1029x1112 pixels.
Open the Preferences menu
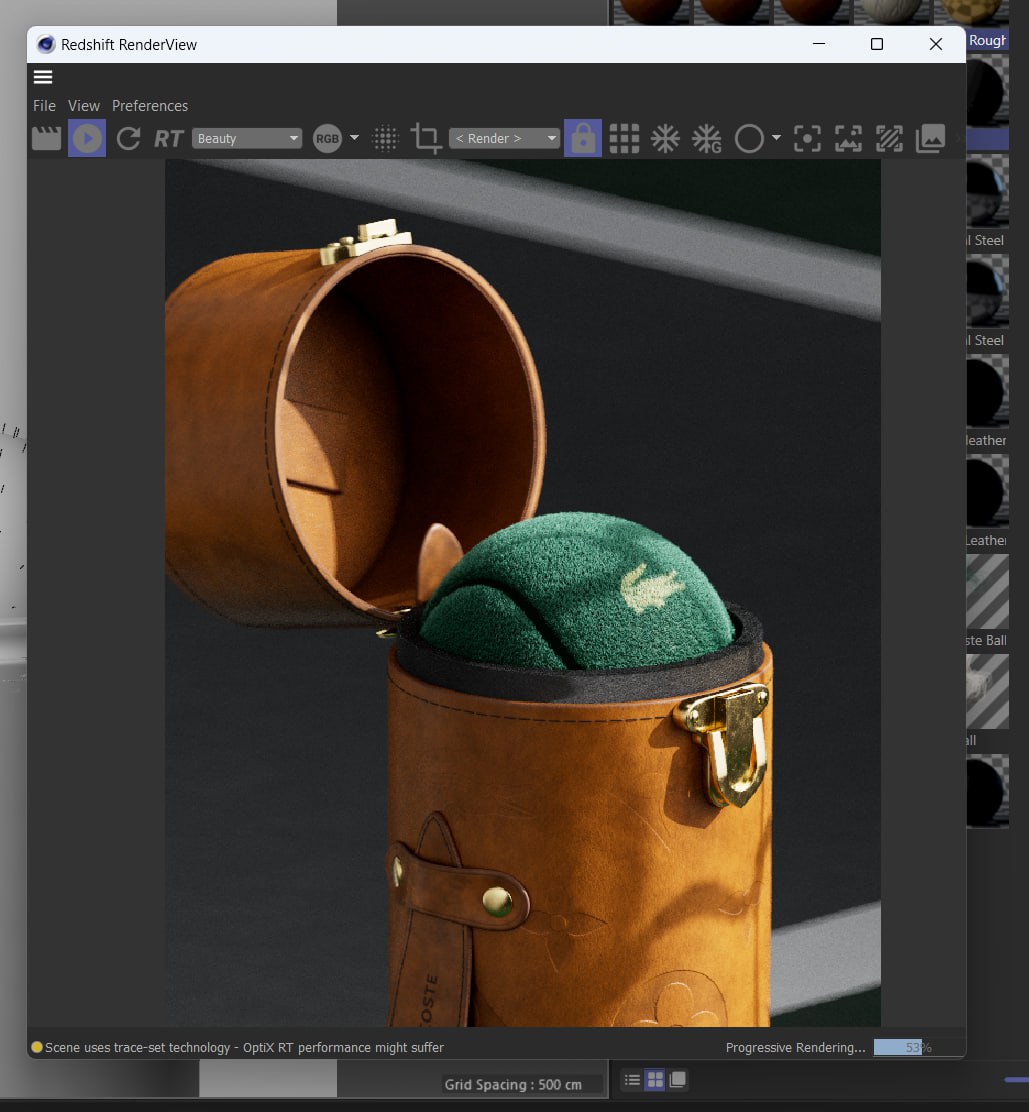click(x=150, y=106)
